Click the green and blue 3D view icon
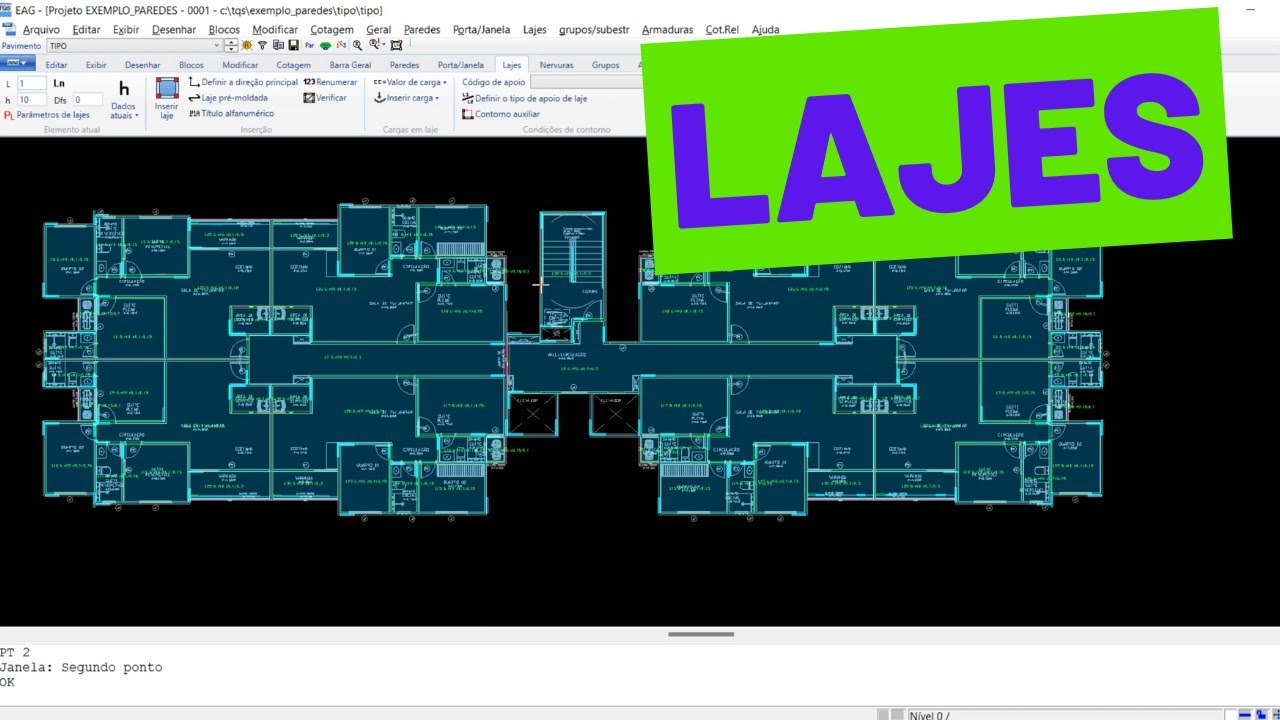 [x=326, y=45]
